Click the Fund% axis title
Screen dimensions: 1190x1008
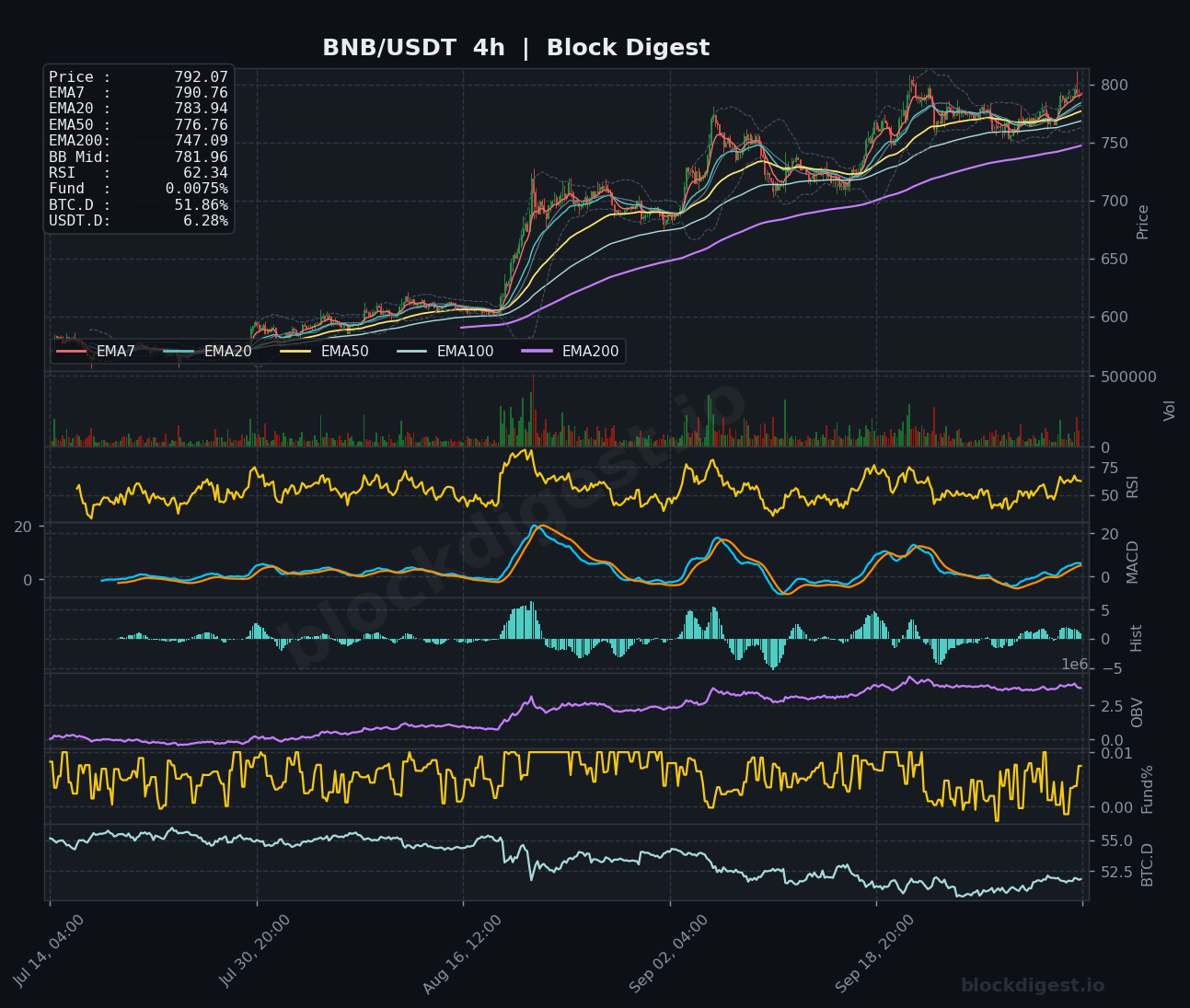tap(1147, 789)
